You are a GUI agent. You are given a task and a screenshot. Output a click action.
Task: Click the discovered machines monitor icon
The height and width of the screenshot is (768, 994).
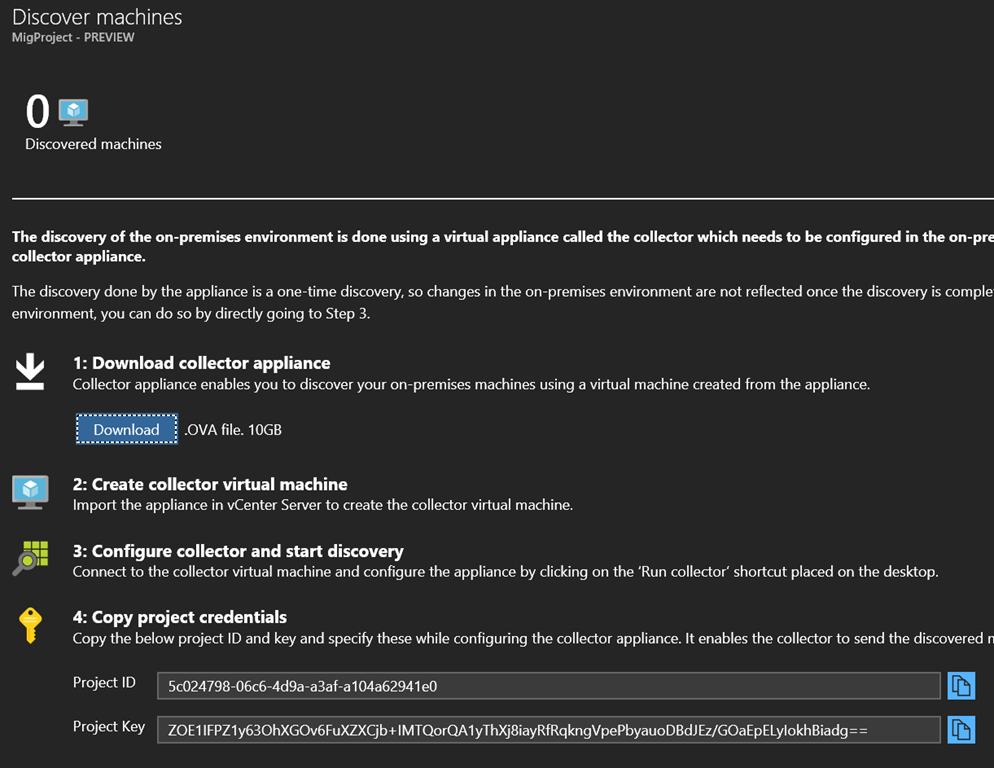coord(73,112)
